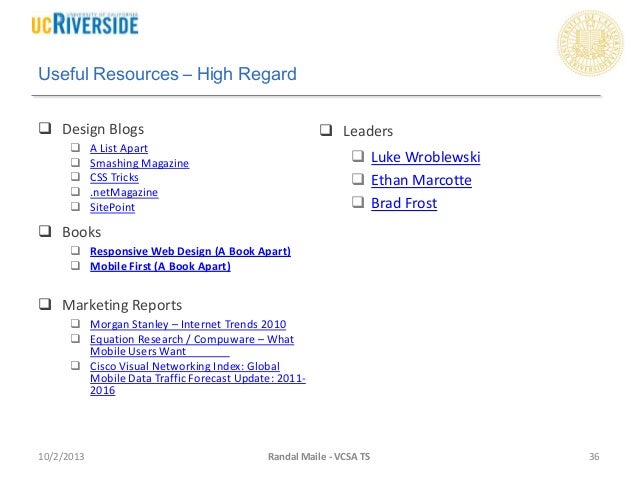This screenshot has height=479, width=638.
Task: Click the bullet box beside Luke Wroblewski
Action: [x=358, y=156]
